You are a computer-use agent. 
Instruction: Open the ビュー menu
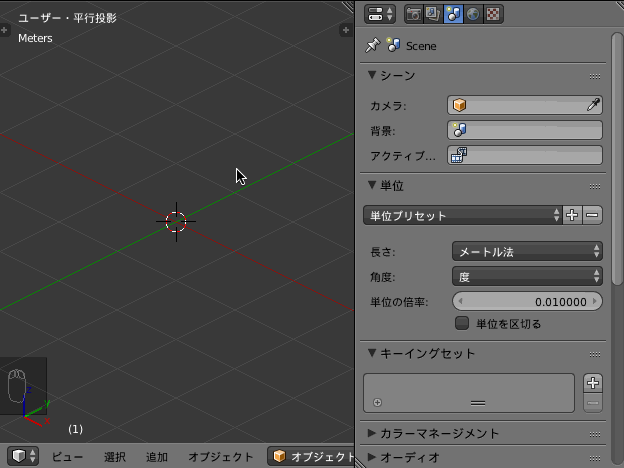[67, 456]
